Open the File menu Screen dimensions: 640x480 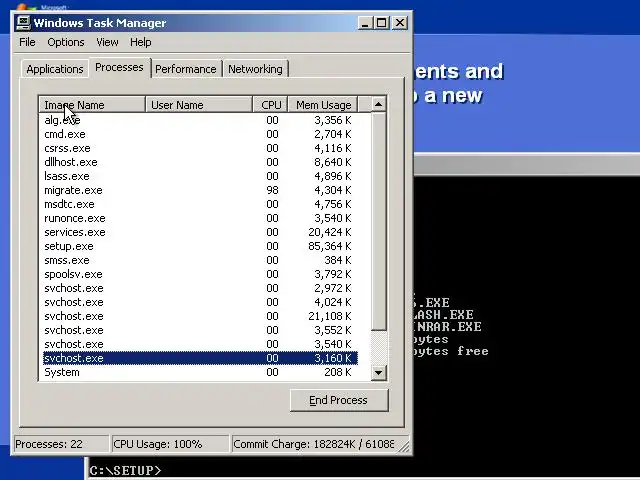pos(27,42)
